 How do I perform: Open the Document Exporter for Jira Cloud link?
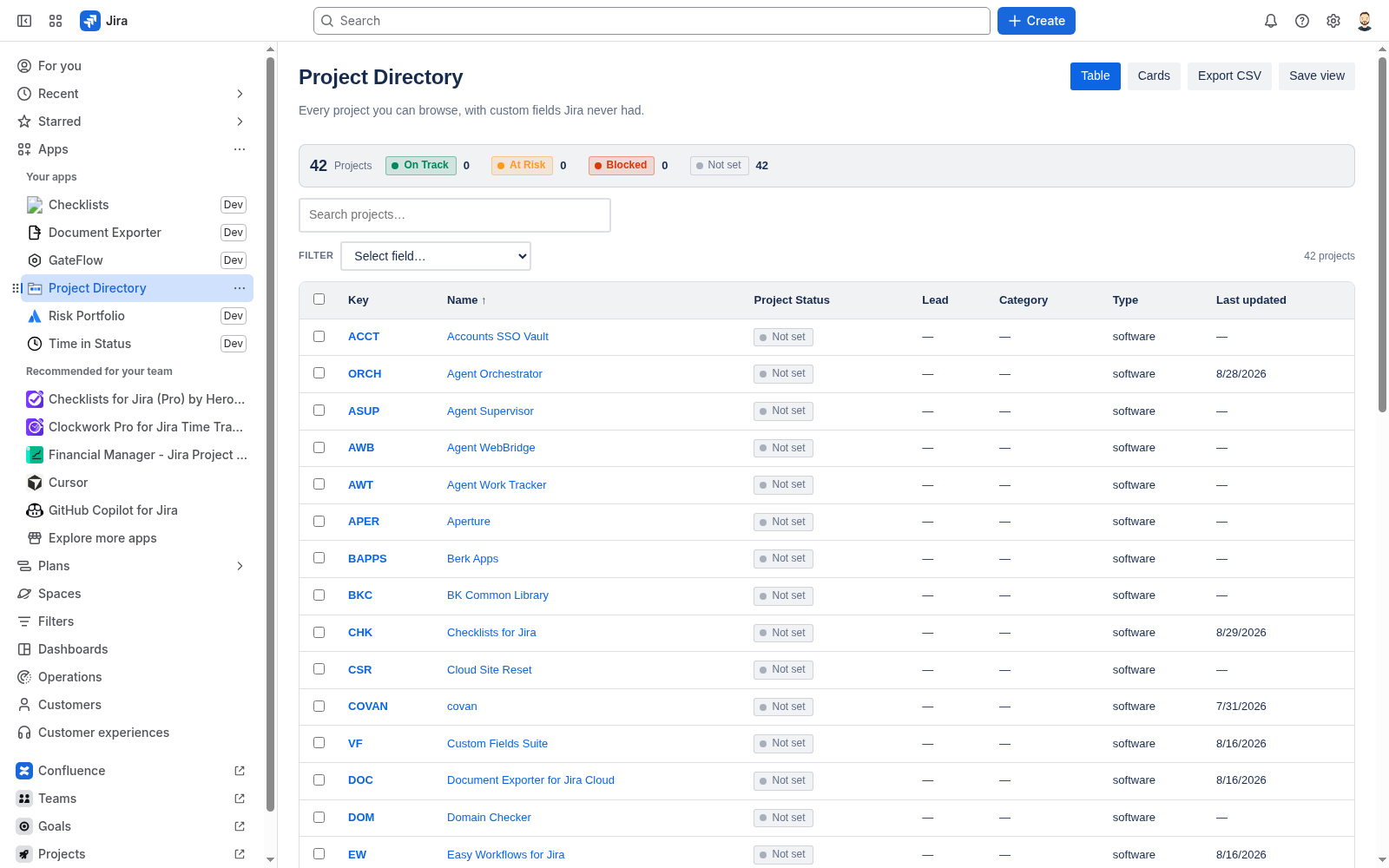pos(530,780)
